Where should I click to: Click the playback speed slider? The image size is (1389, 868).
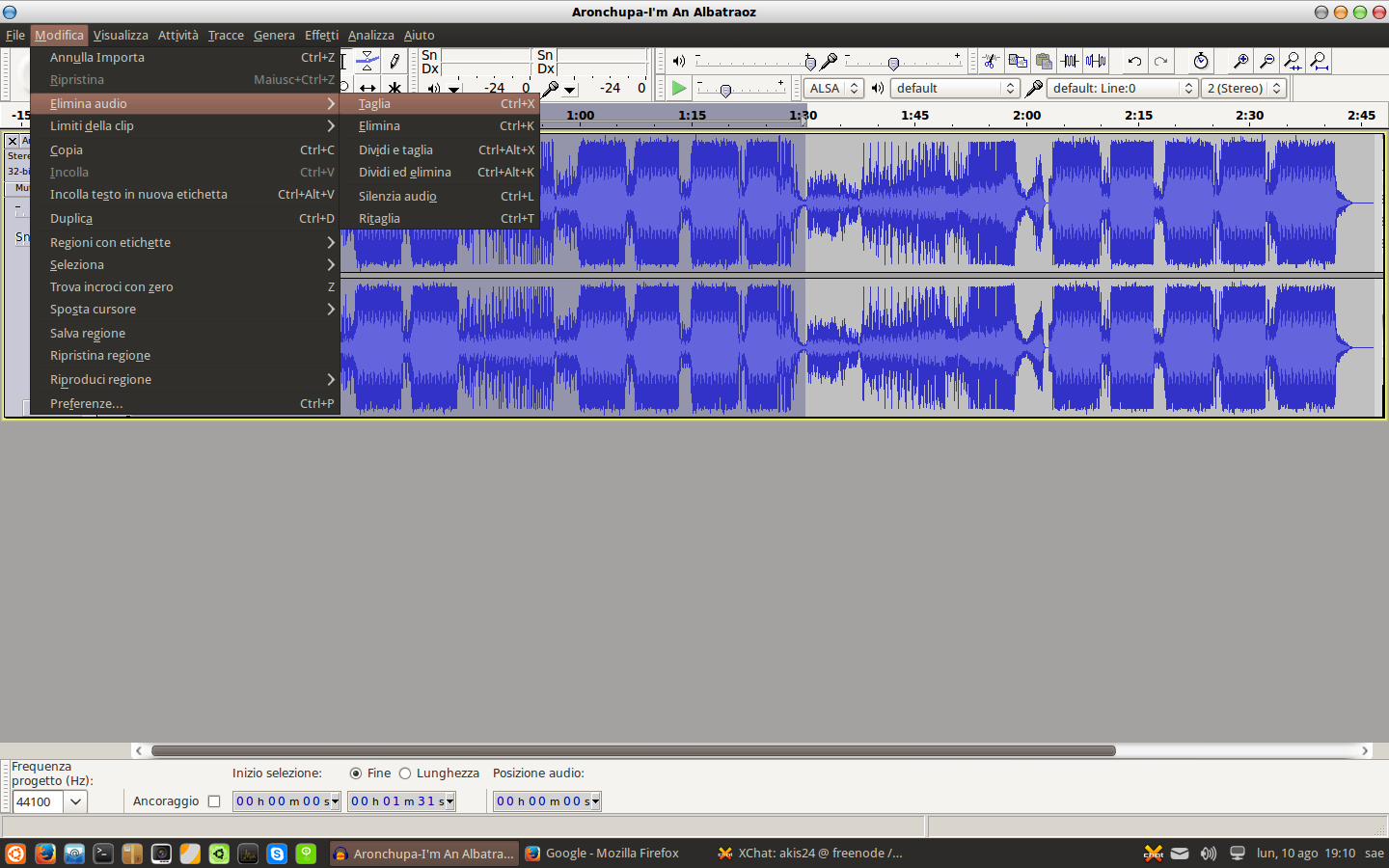(741, 89)
